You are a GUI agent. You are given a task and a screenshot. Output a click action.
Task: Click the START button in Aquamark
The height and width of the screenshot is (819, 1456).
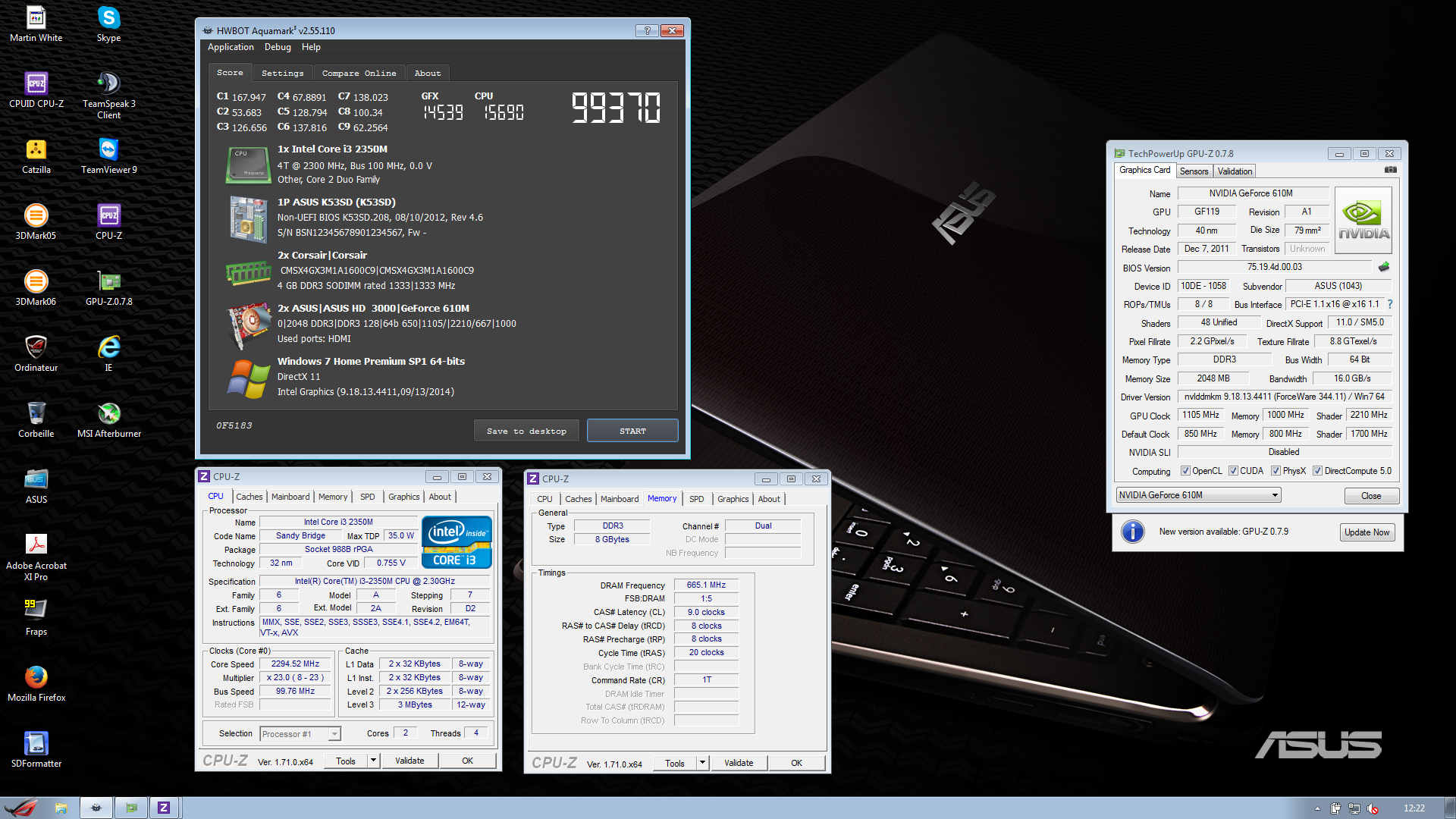pos(632,431)
